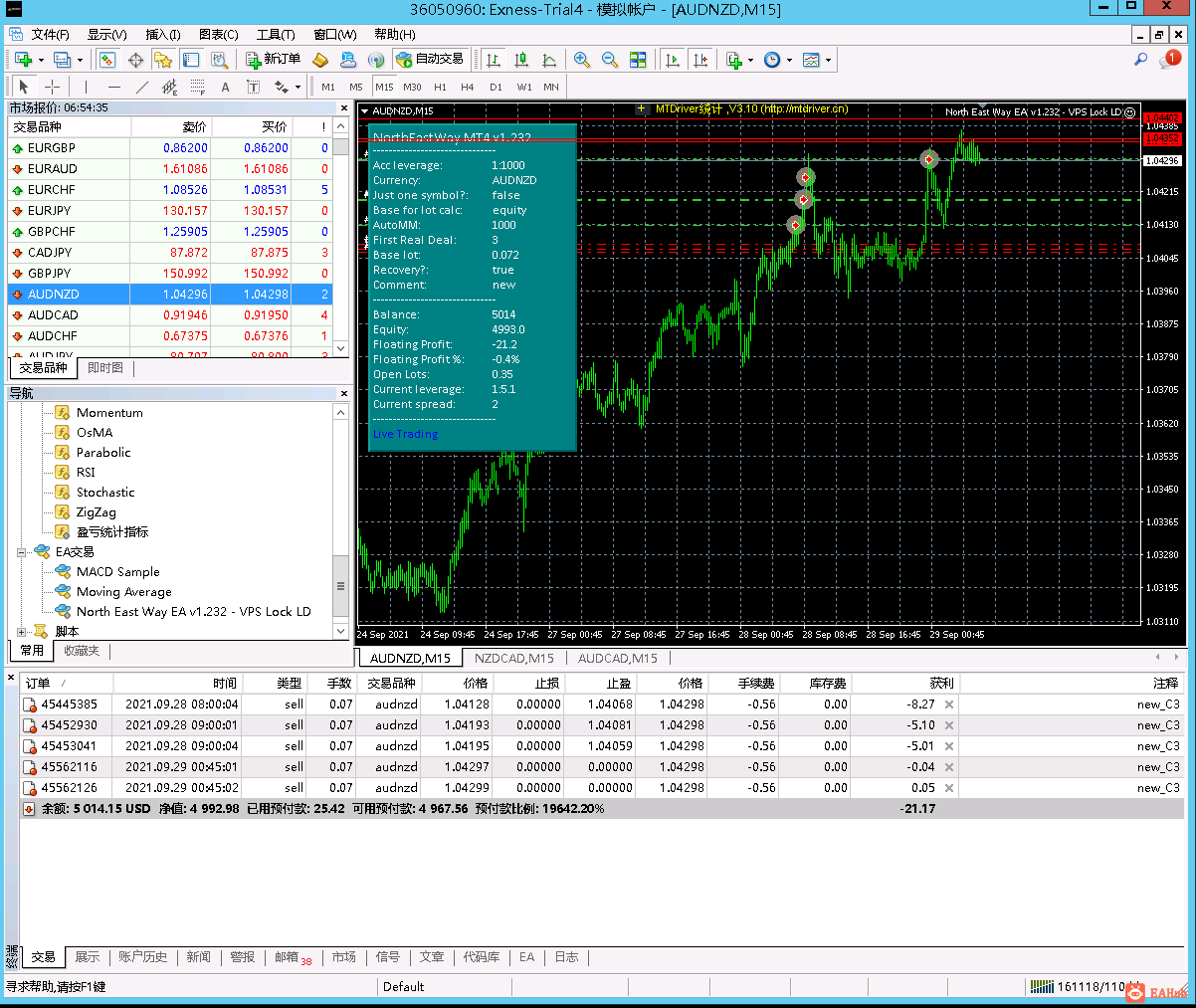Switch timeframe to D1
The image size is (1196, 1008).
496,87
